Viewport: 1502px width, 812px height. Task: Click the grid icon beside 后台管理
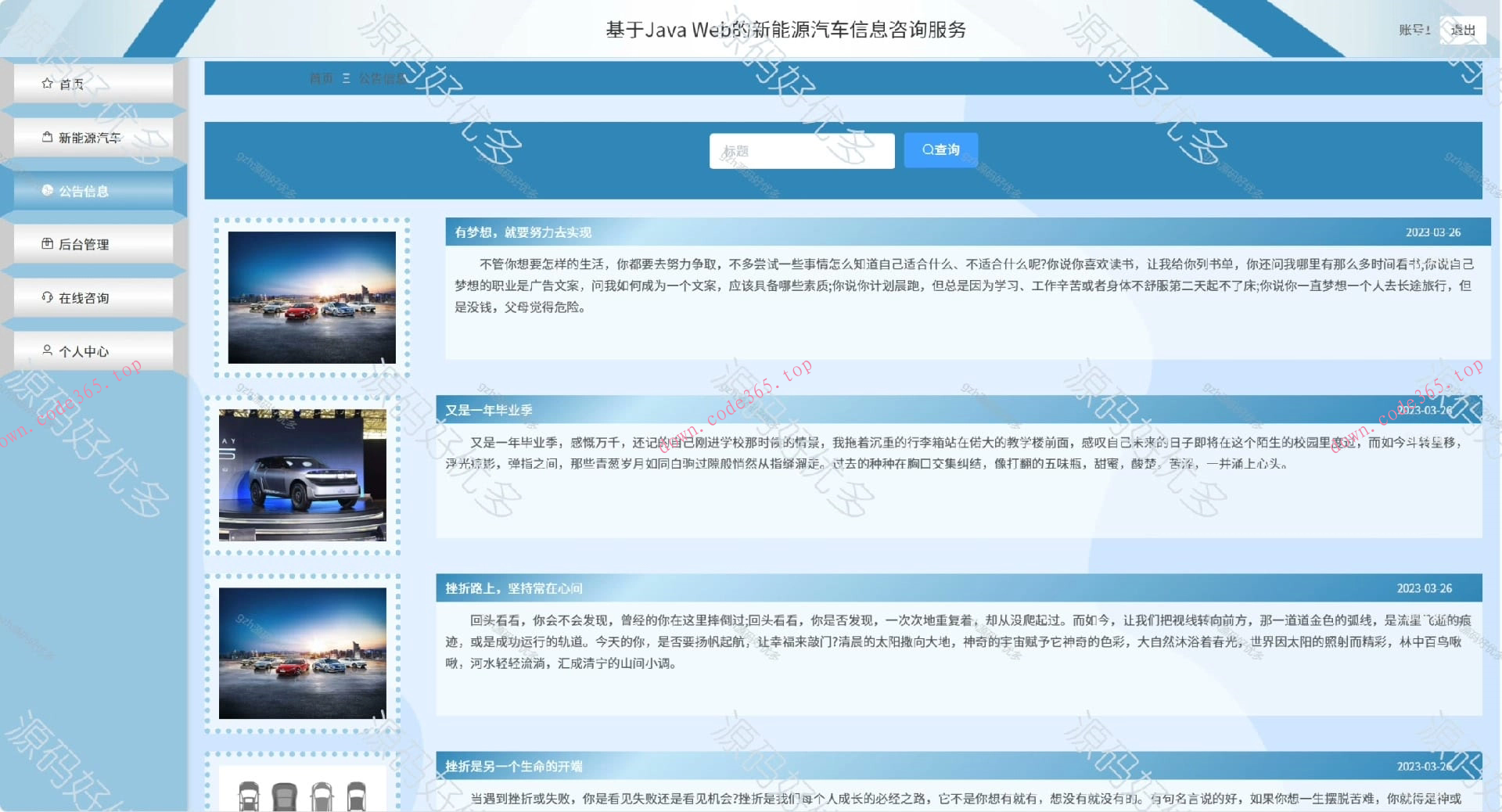[47, 244]
